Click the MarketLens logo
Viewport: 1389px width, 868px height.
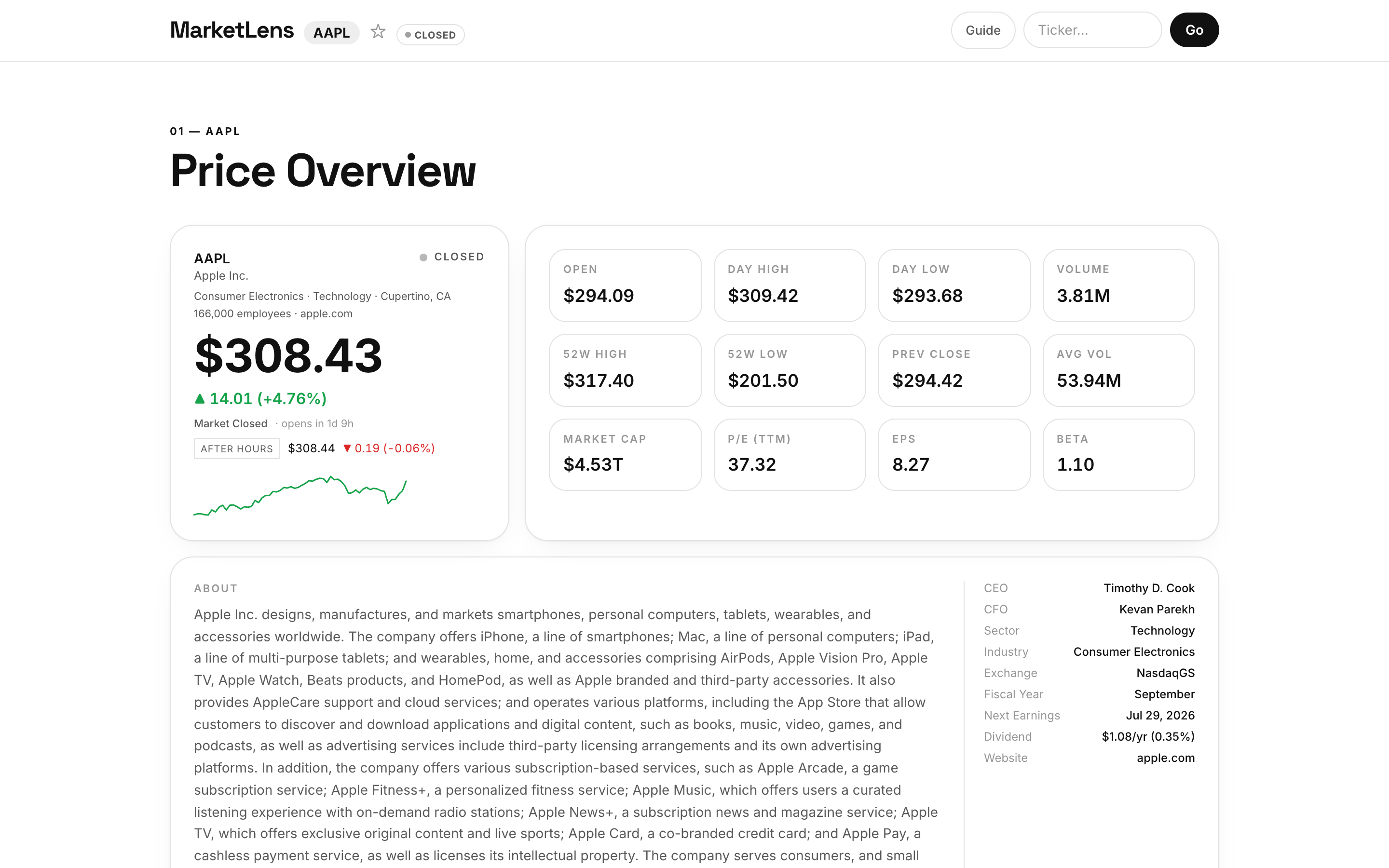(232, 30)
